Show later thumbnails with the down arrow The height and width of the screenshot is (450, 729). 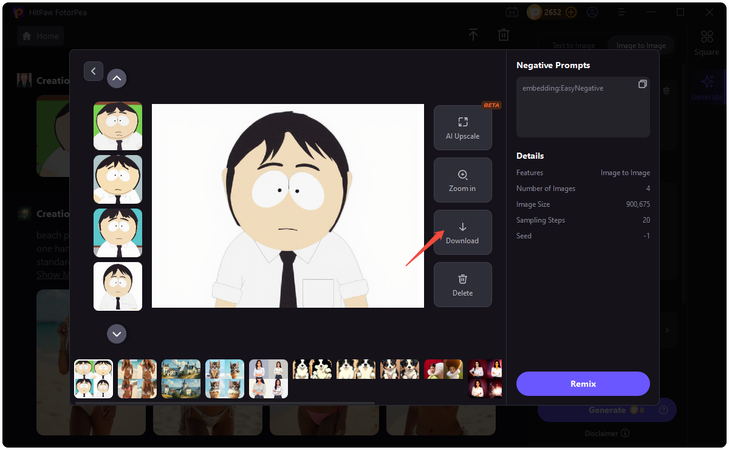pyautogui.click(x=117, y=334)
